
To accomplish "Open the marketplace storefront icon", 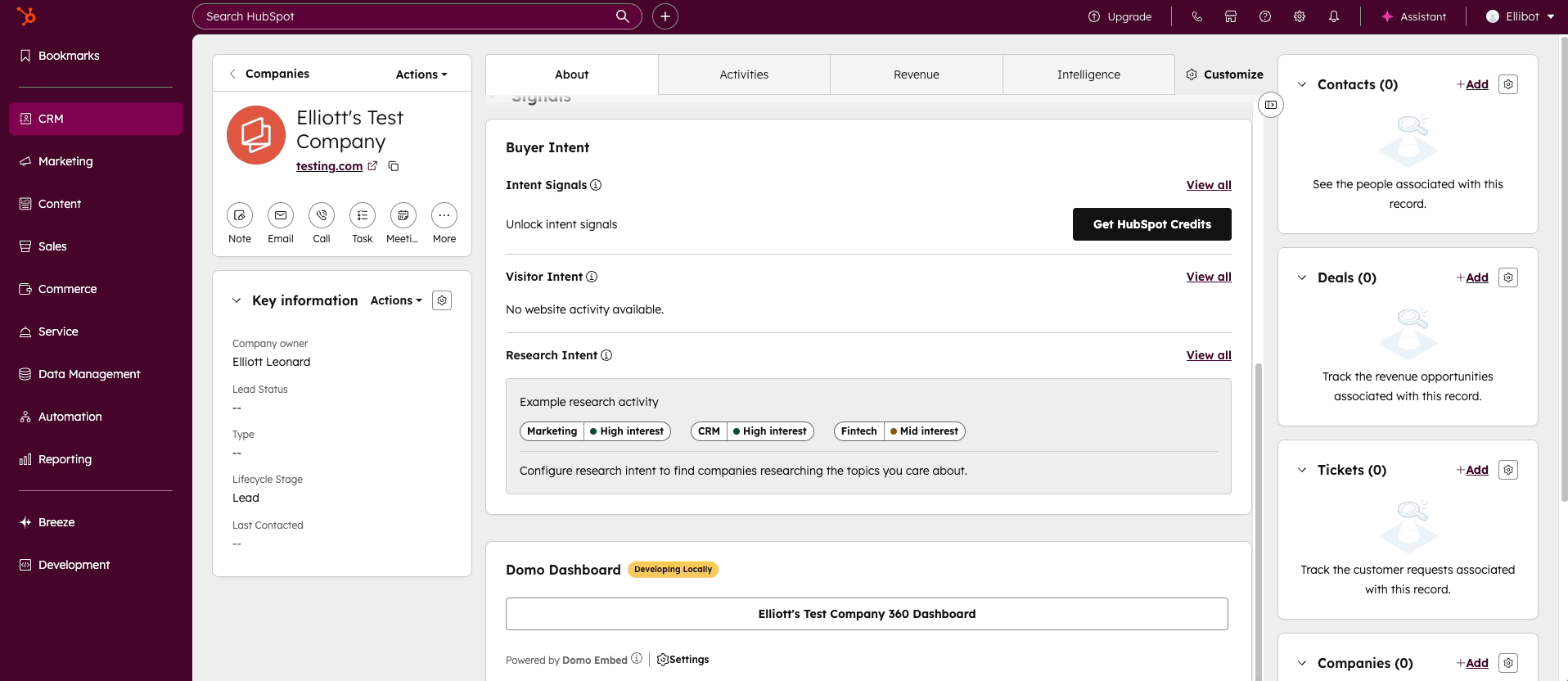I will click(1231, 16).
